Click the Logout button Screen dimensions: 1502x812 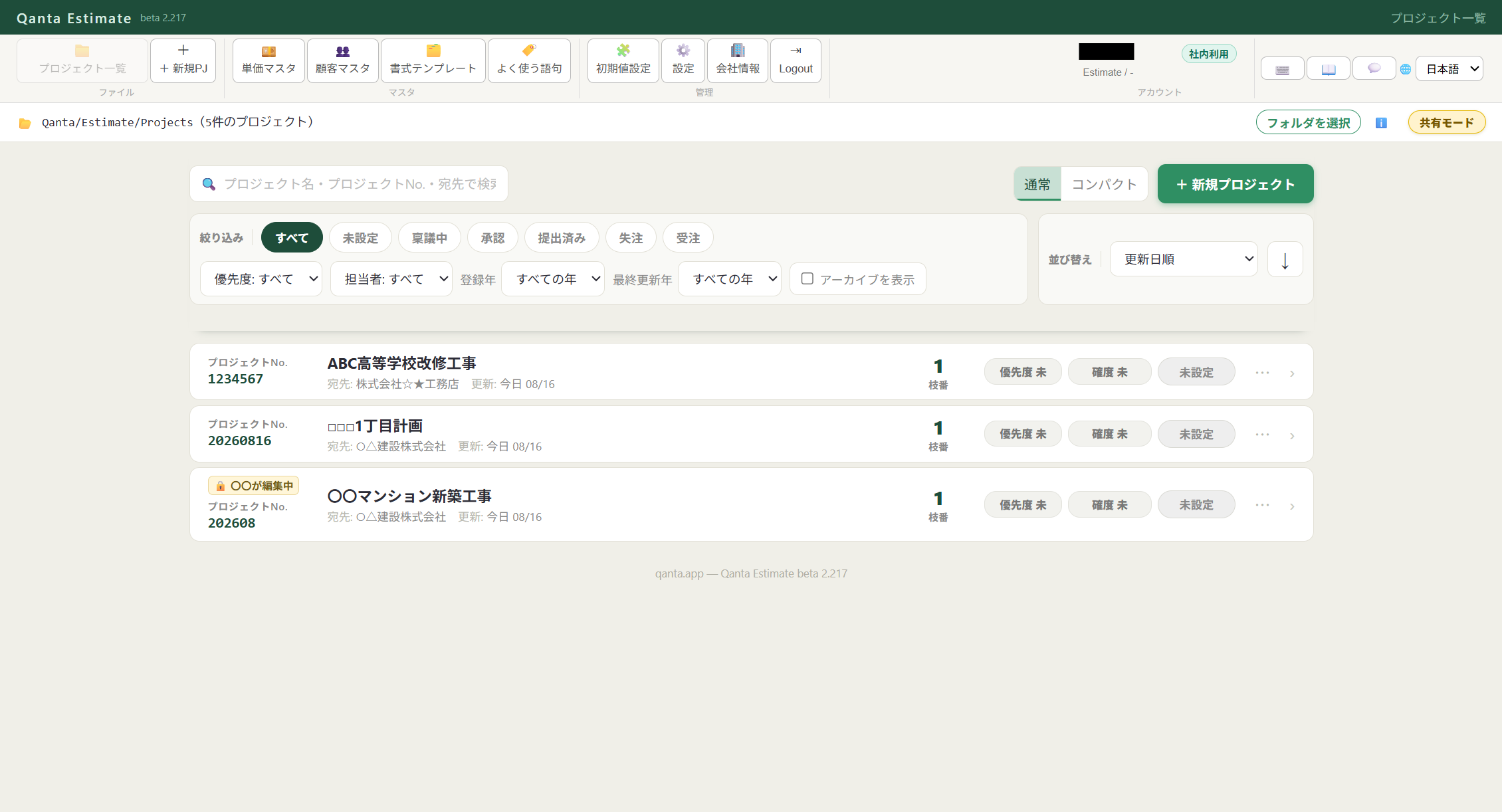point(796,60)
